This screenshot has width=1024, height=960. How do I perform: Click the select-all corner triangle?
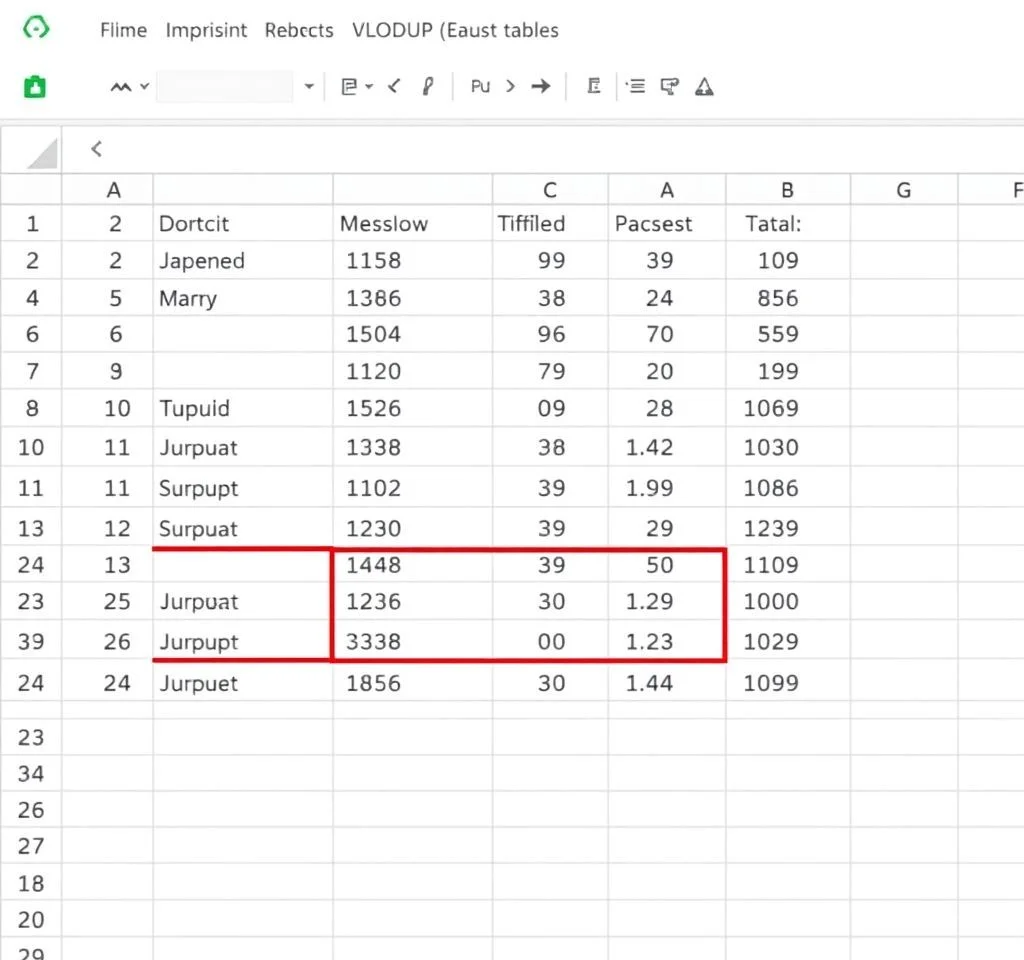pyautogui.click(x=41, y=153)
